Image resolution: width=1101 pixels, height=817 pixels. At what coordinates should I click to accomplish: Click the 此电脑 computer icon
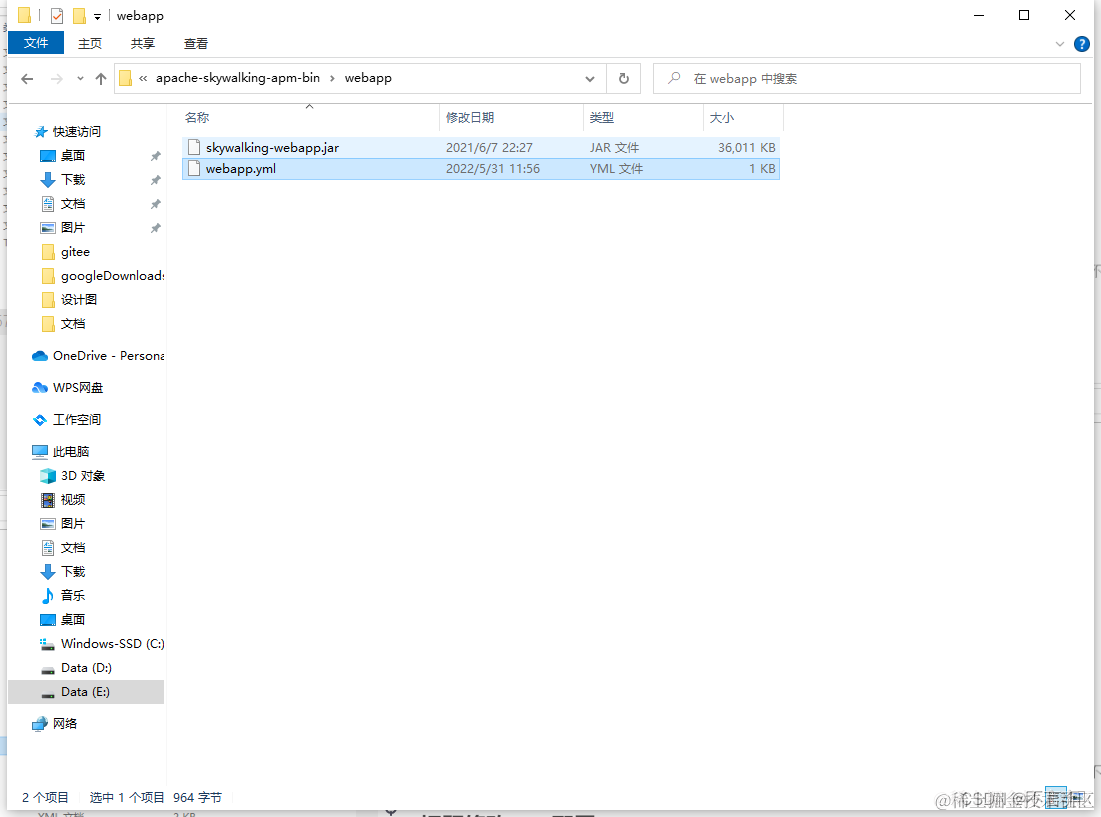point(40,451)
